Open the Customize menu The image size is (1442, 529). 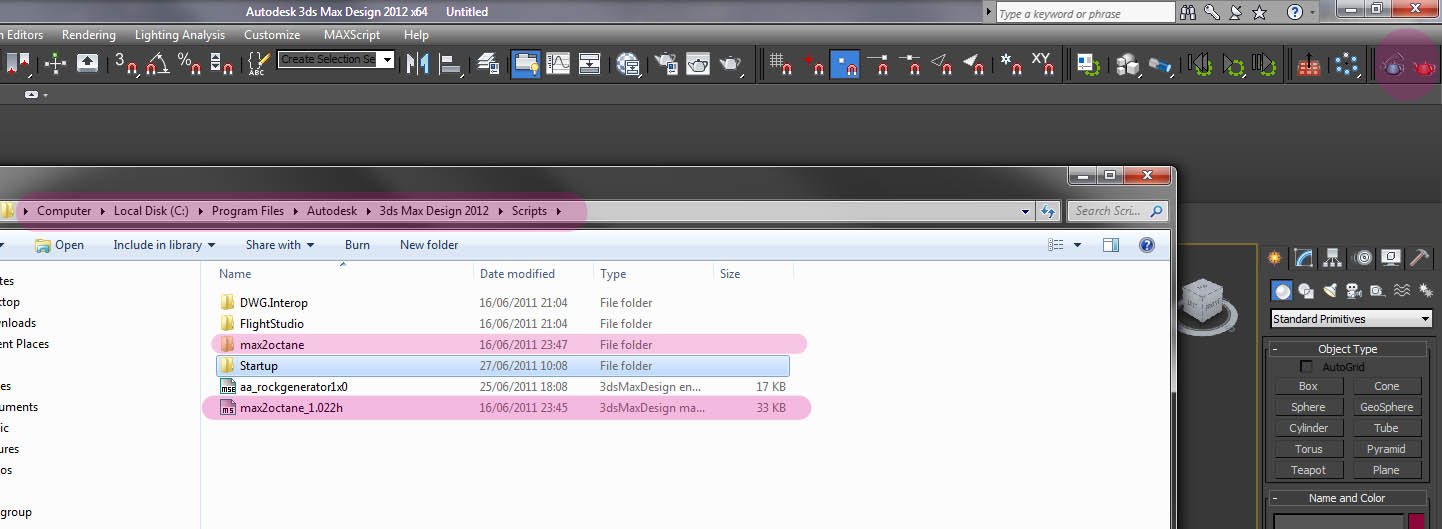pos(272,35)
